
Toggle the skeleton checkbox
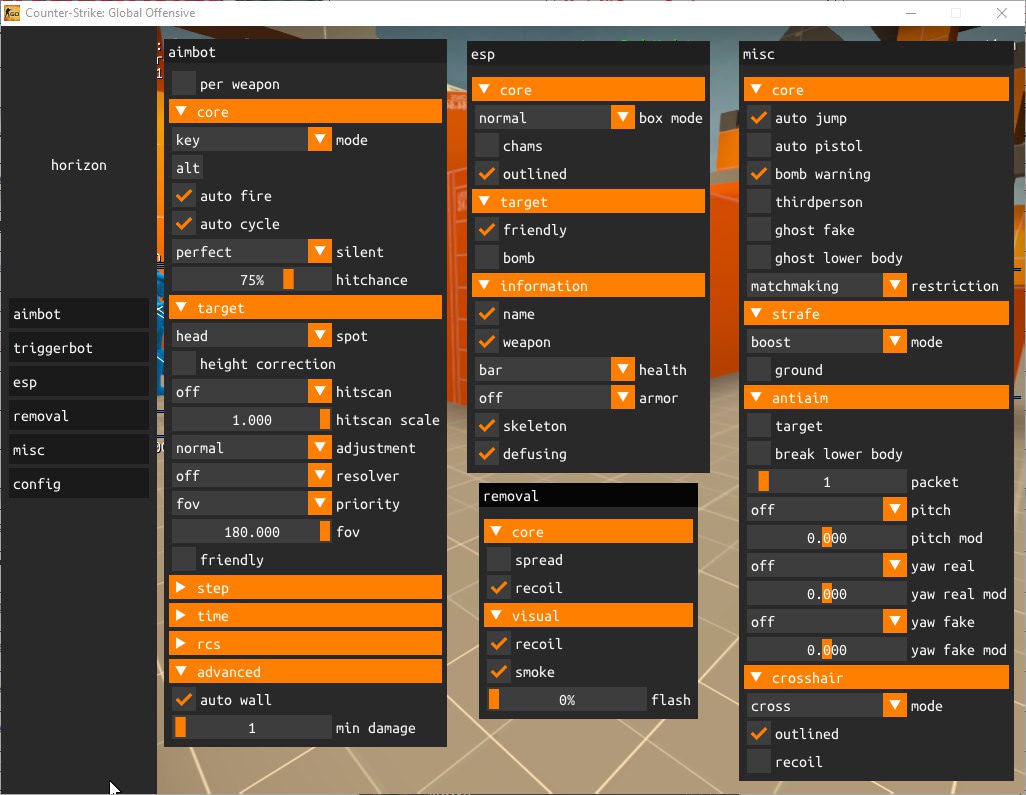click(x=487, y=426)
